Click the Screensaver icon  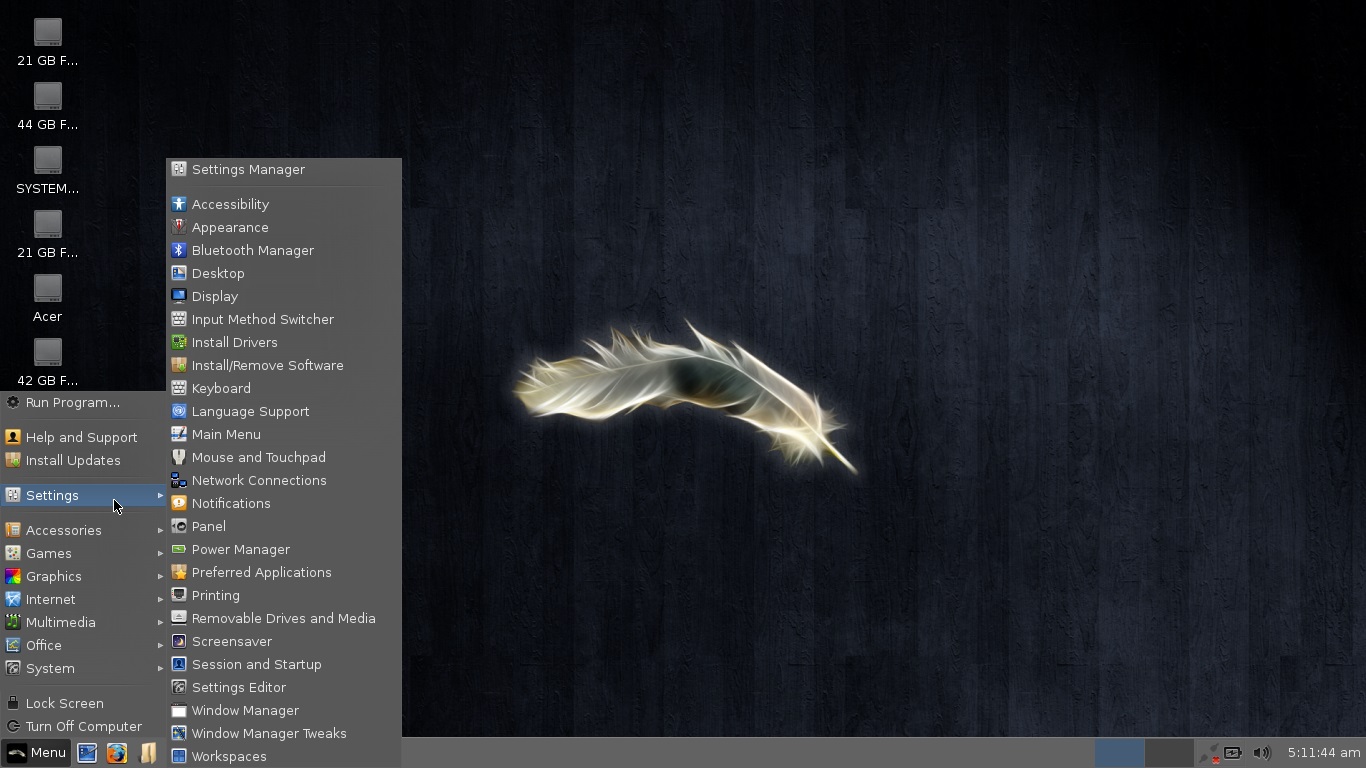click(179, 641)
